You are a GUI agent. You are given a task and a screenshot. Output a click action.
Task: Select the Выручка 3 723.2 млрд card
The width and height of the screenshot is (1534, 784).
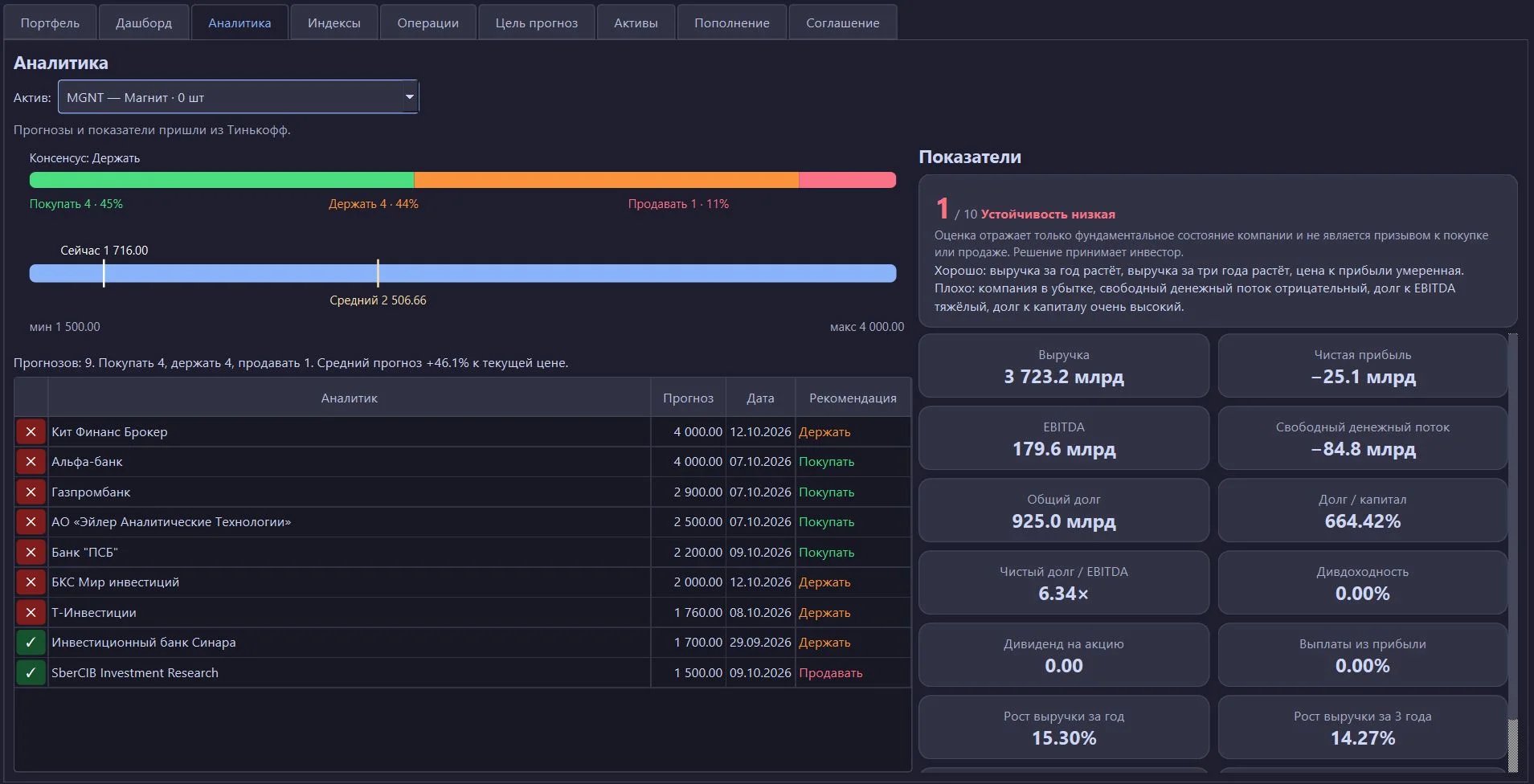coord(1063,365)
